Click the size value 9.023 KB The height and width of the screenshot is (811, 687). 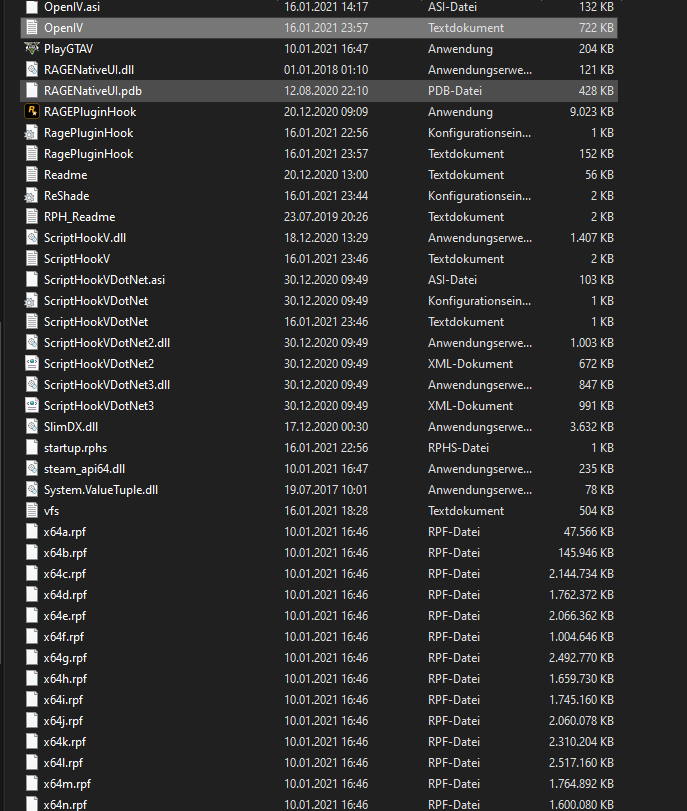pos(591,112)
